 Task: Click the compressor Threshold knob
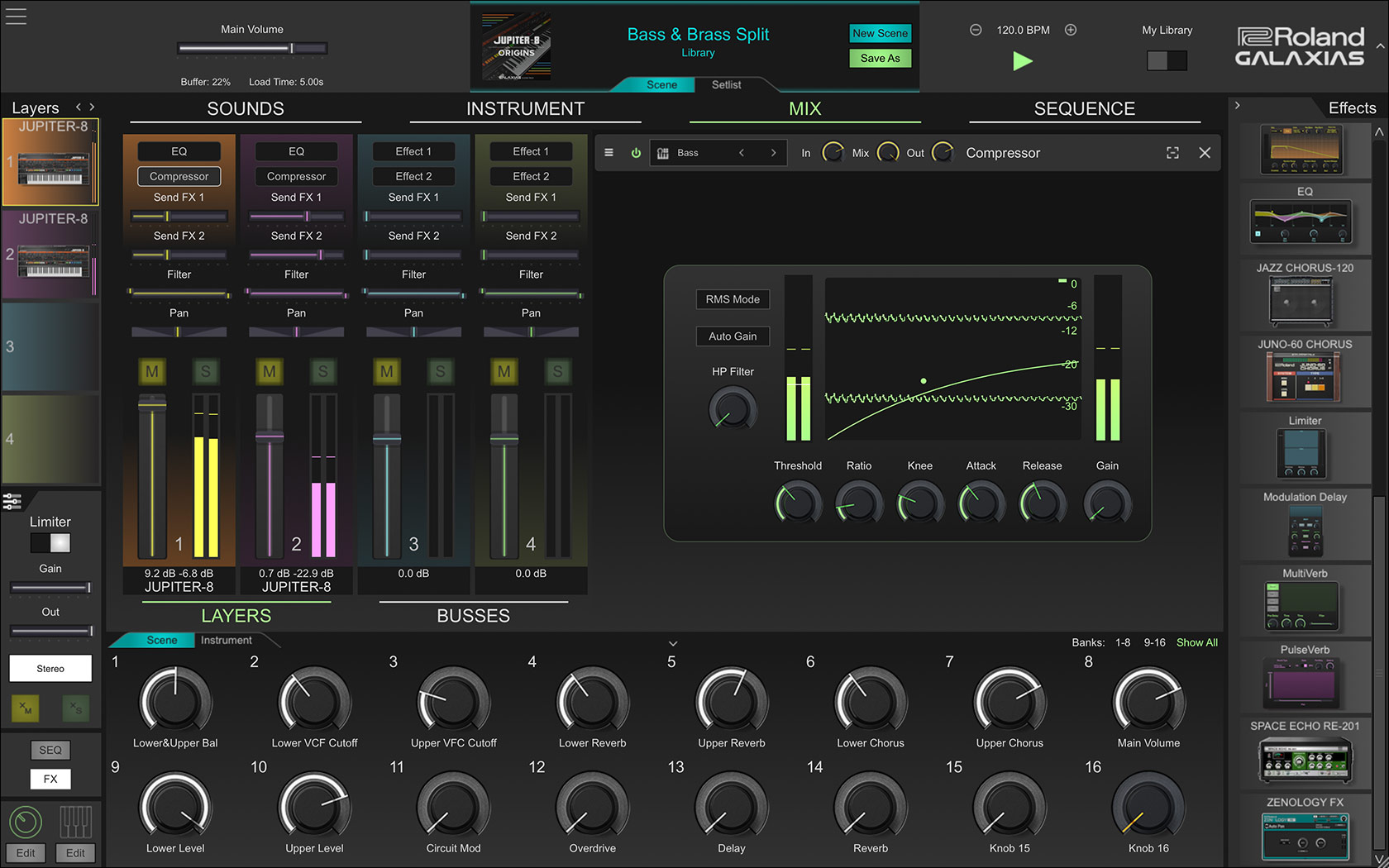[x=798, y=503]
